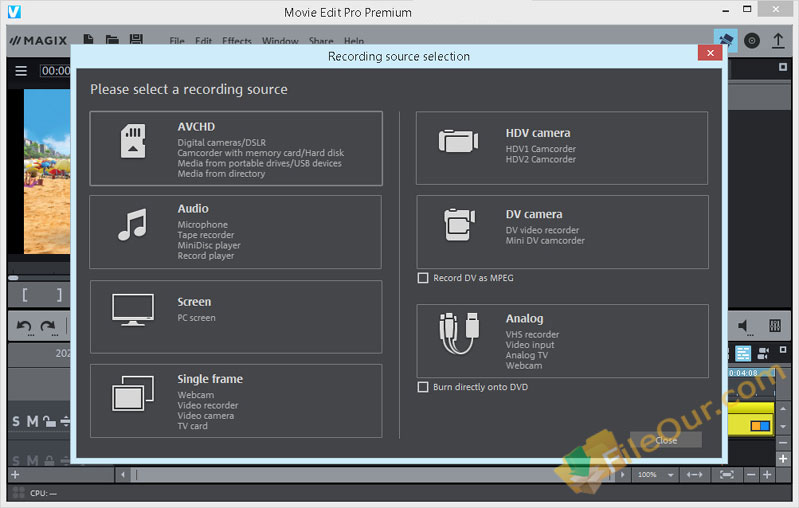799x508 pixels.
Task: Choose the Analog recording source
Action: click(562, 341)
